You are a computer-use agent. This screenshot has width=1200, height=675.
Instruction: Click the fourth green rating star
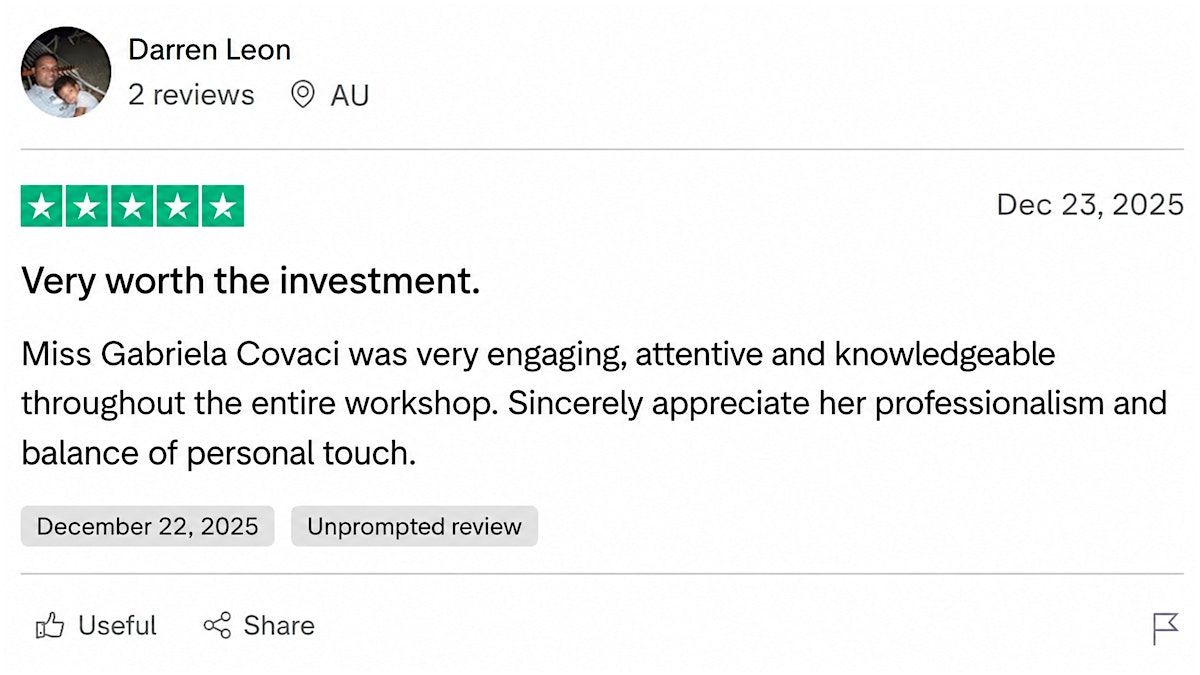click(177, 207)
